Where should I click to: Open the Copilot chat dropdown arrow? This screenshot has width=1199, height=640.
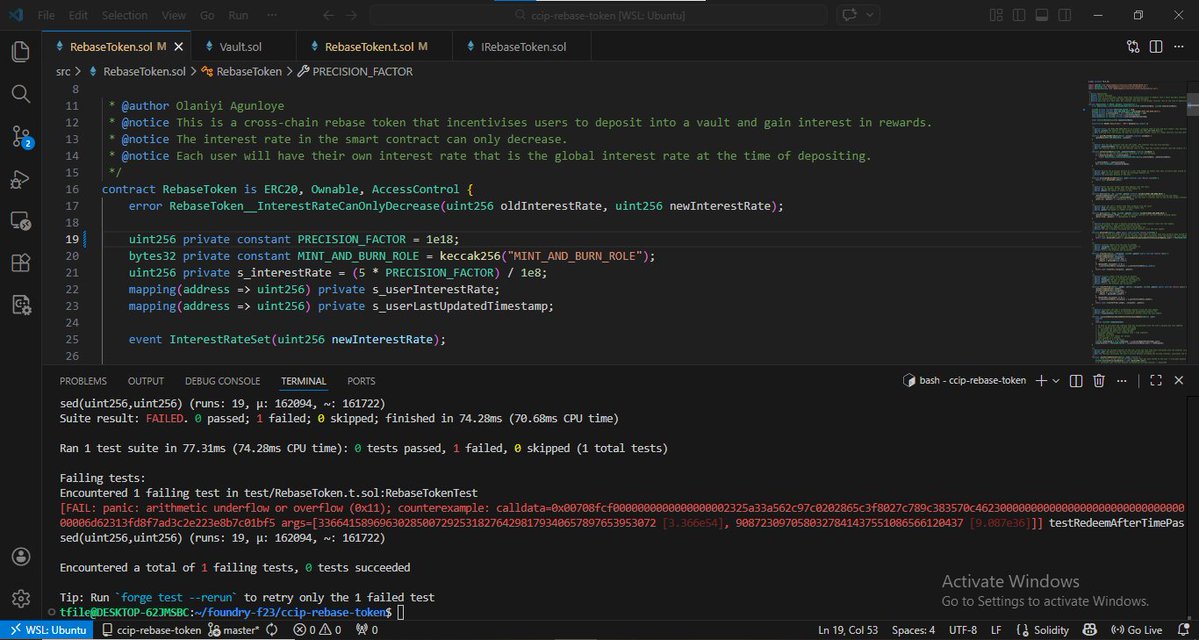(x=870, y=15)
